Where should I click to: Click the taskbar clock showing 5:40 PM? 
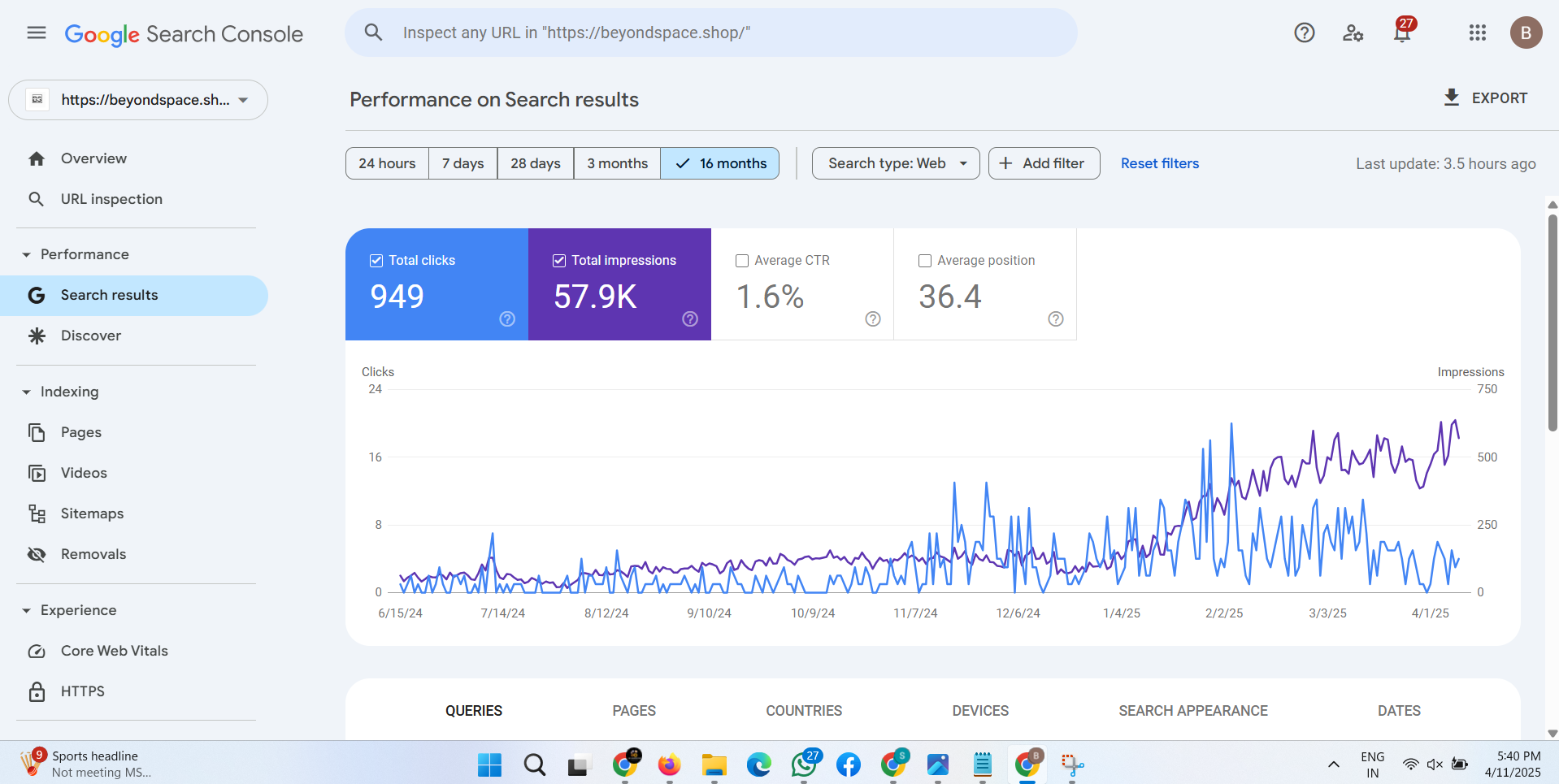coord(1513,765)
